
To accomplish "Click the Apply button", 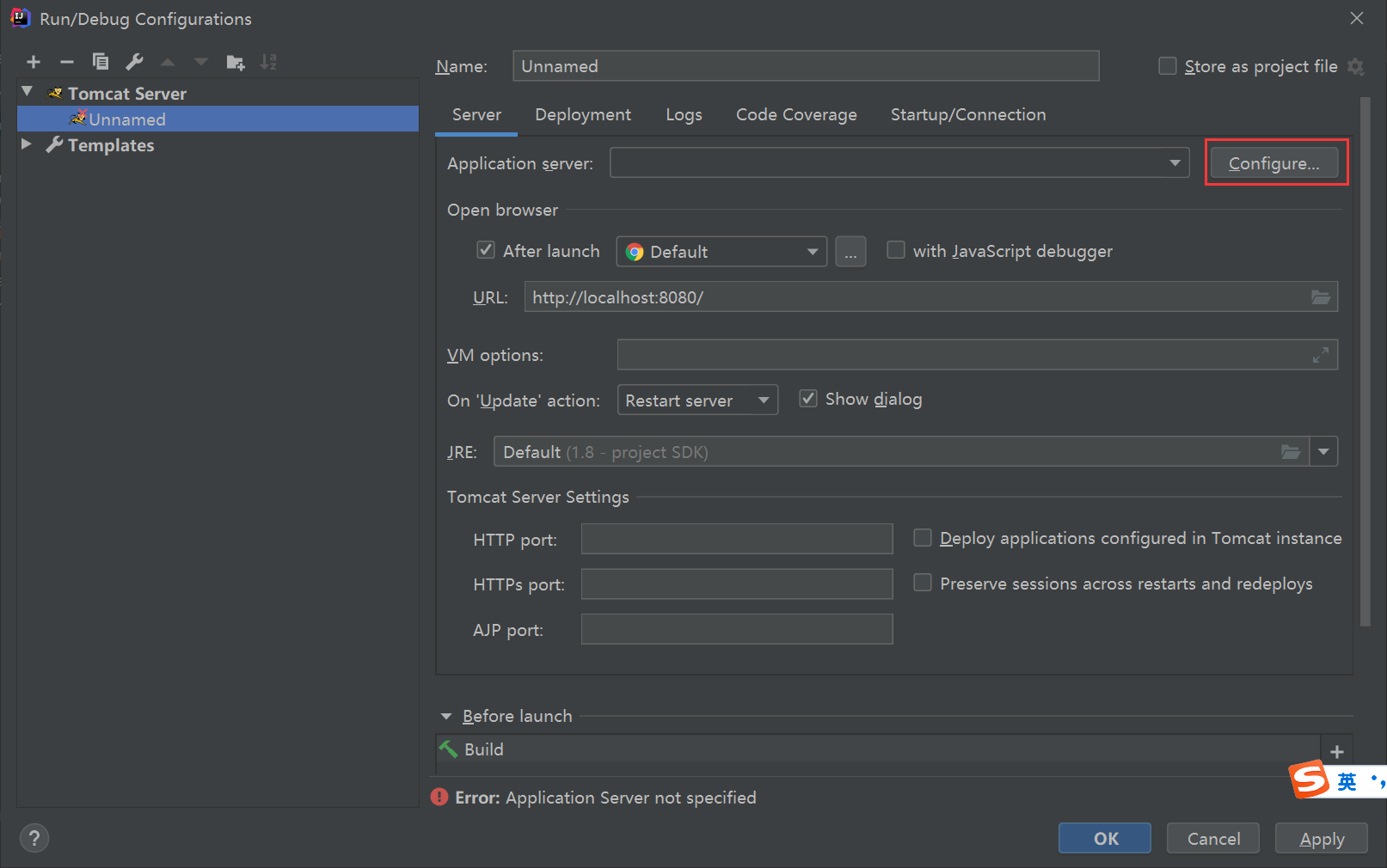I will (x=1322, y=839).
